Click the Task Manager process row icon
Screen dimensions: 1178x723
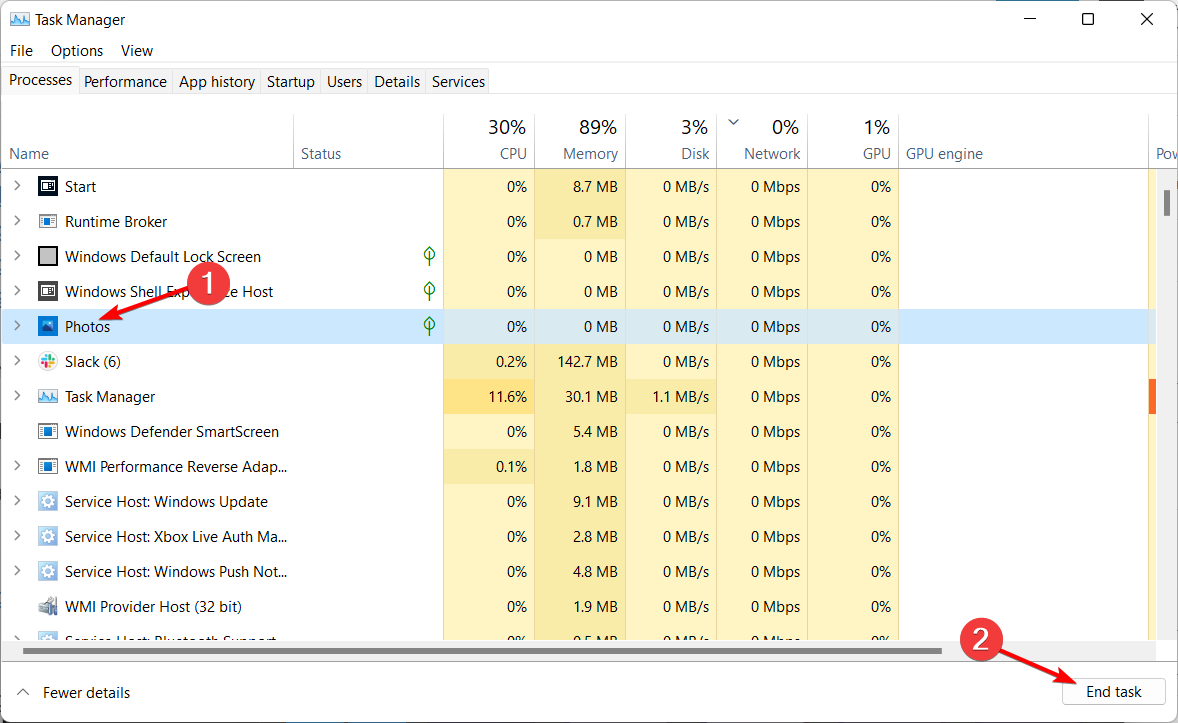click(47, 396)
